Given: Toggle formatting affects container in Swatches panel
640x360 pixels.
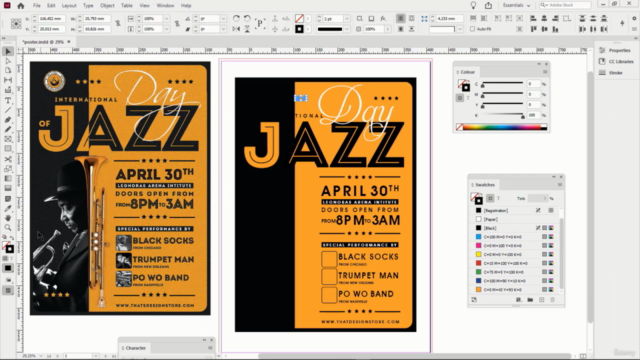Looking at the screenshot, I should 490,198.
